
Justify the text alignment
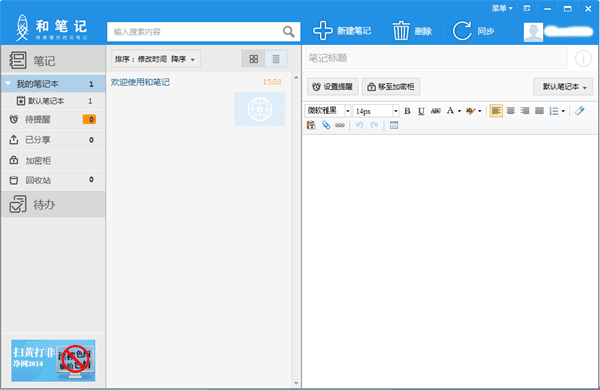(x=539, y=111)
